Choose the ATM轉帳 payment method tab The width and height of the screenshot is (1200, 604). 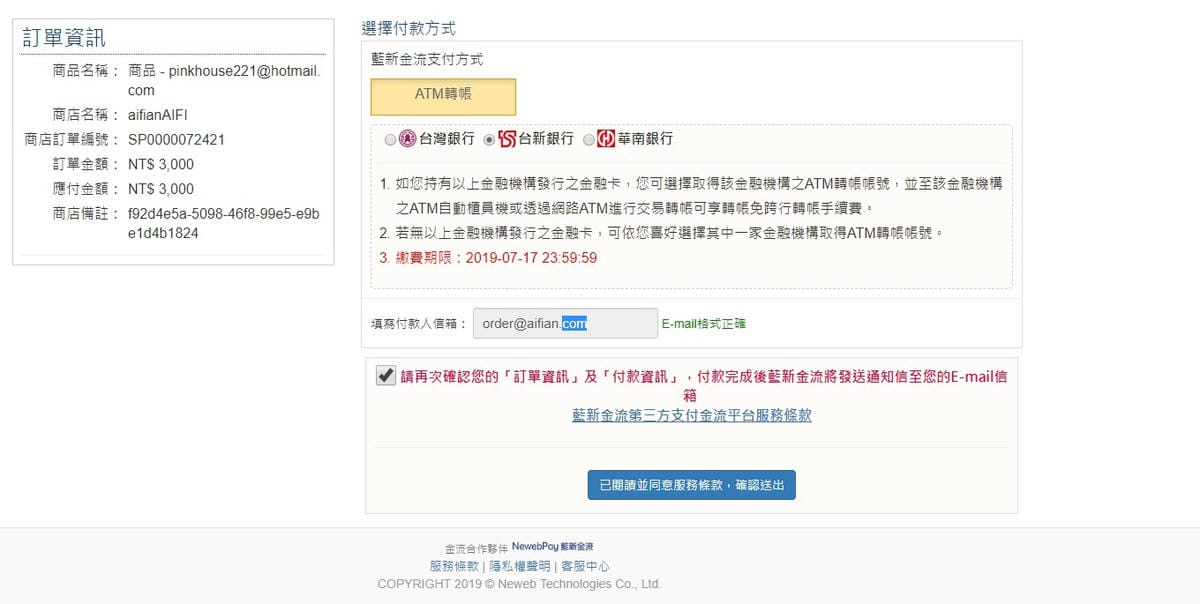tap(443, 96)
